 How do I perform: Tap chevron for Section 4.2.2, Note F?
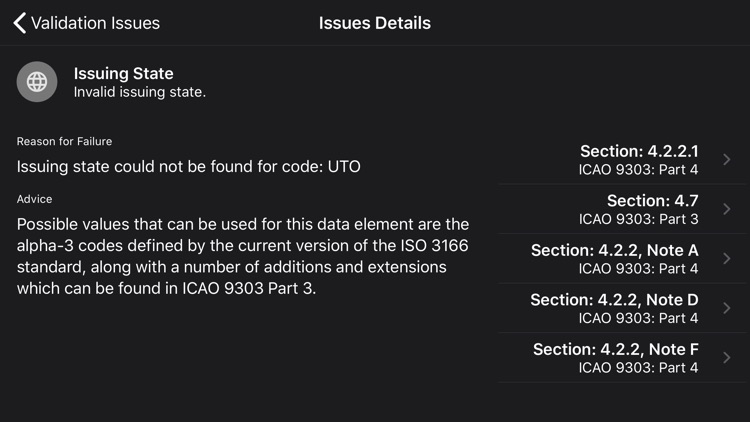coord(727,357)
